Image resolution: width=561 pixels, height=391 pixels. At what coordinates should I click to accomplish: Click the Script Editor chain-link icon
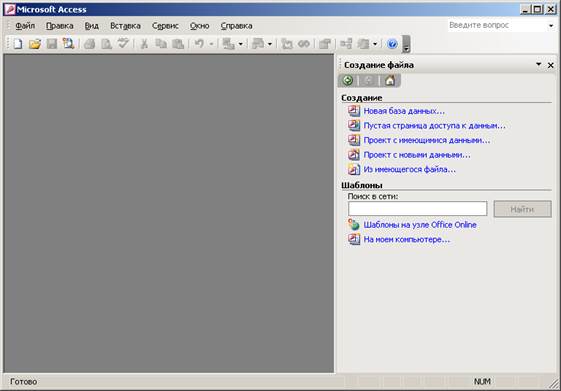click(304, 44)
